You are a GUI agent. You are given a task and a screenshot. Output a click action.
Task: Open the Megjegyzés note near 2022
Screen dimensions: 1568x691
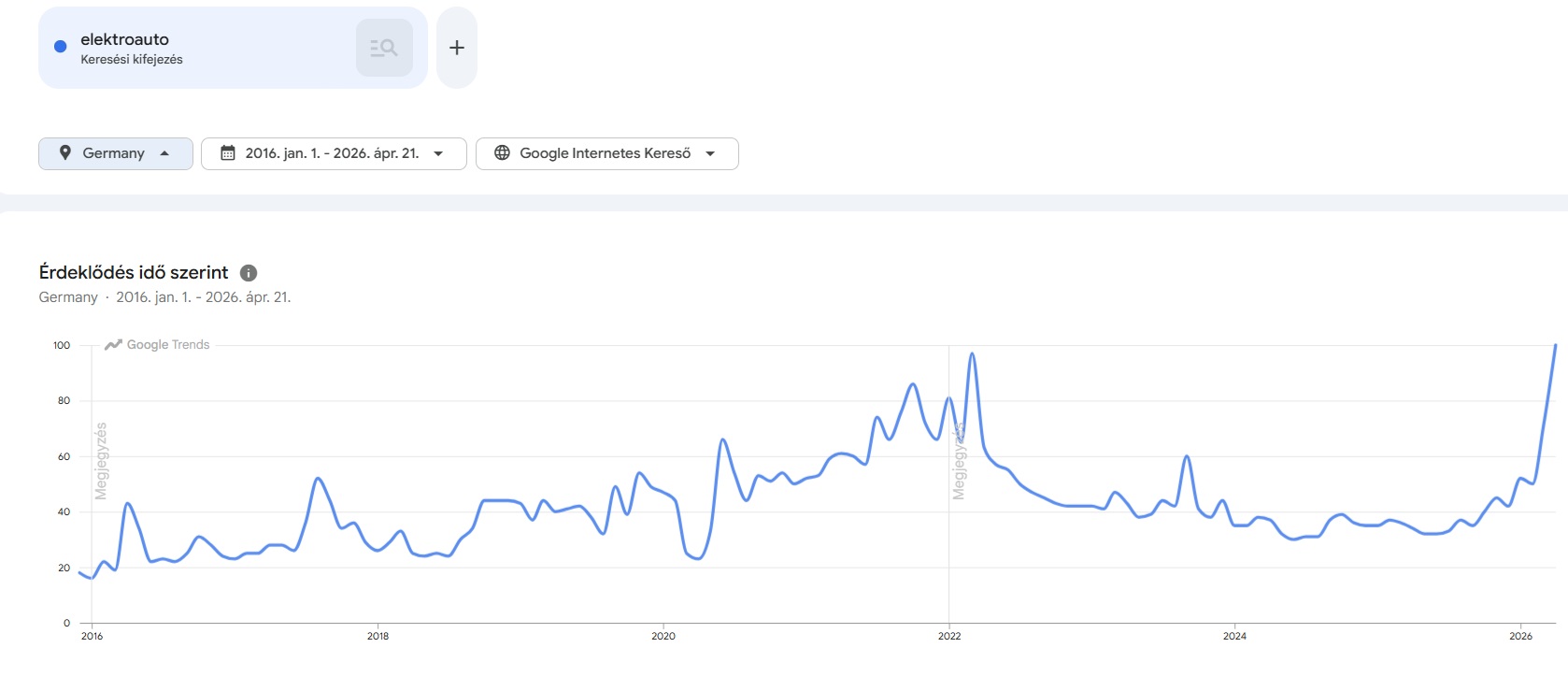pos(959,461)
